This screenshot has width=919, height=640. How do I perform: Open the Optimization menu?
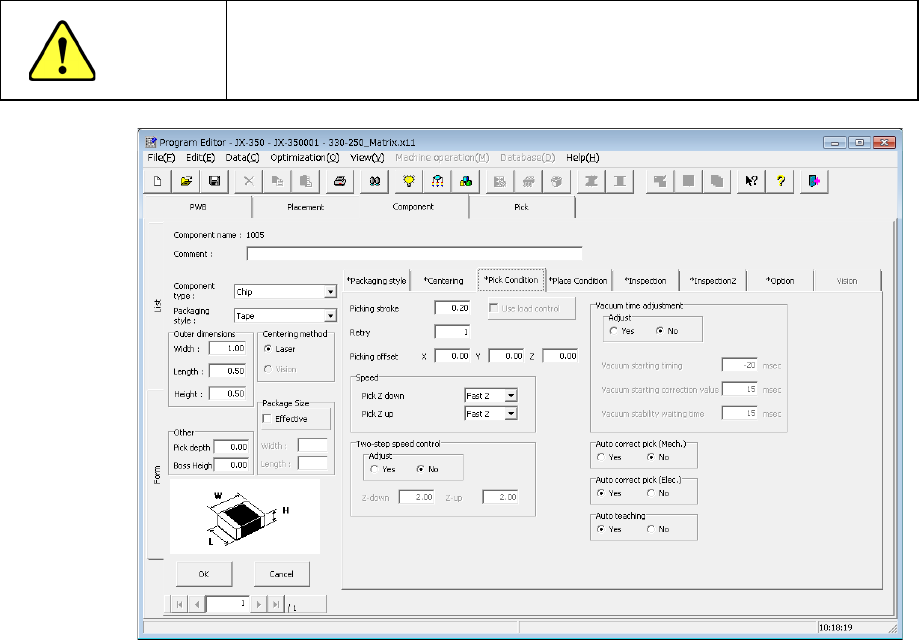(305, 158)
